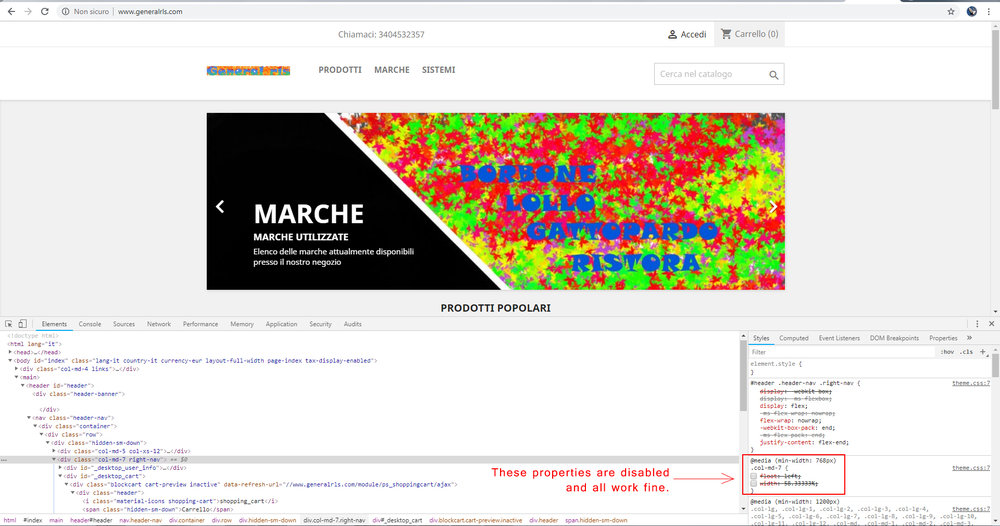Switch to the Console tab
1000x526 pixels.
[x=90, y=324]
